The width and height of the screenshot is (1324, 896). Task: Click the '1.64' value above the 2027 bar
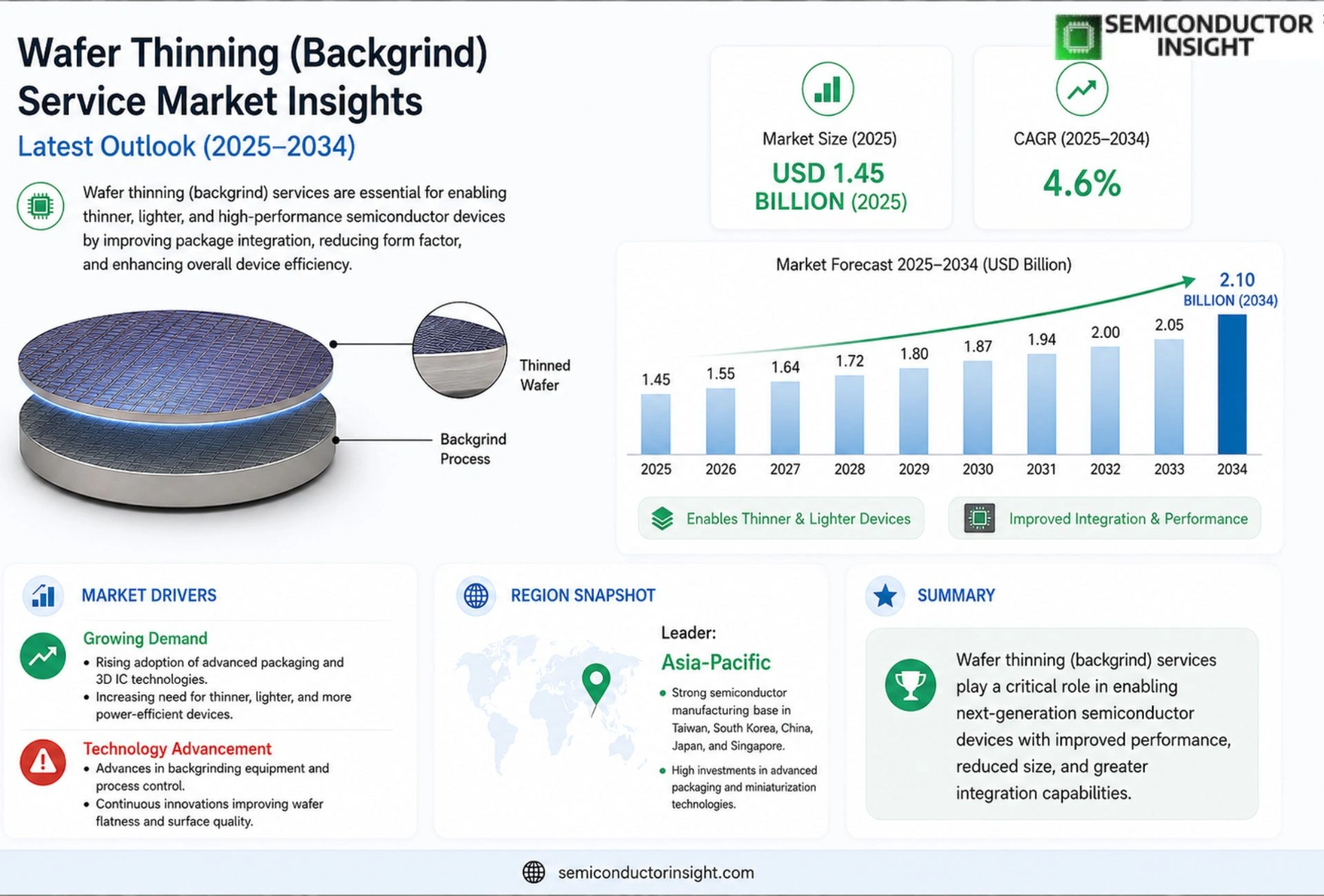pos(785,367)
